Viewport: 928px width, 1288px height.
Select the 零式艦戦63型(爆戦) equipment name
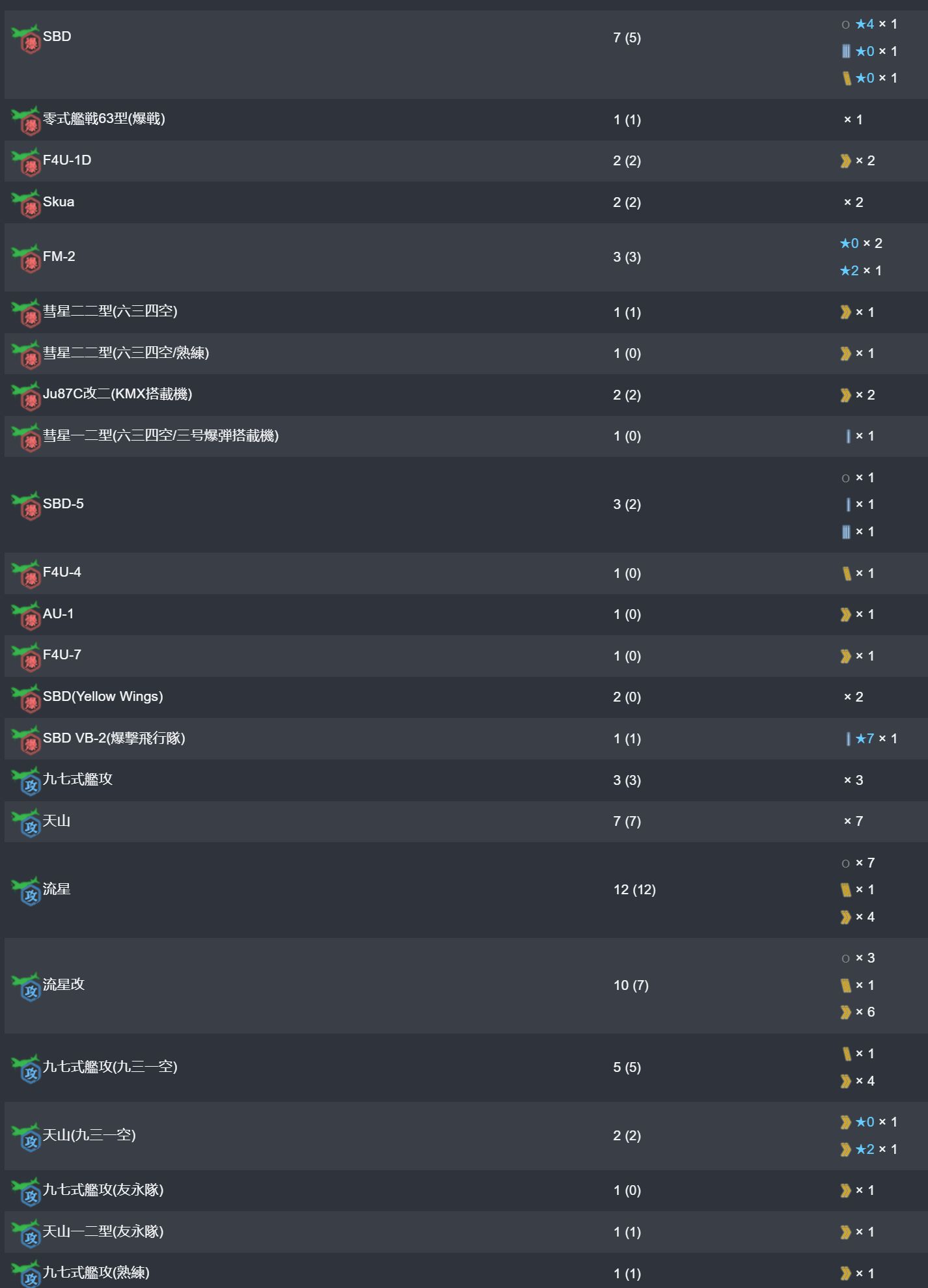click(x=104, y=118)
